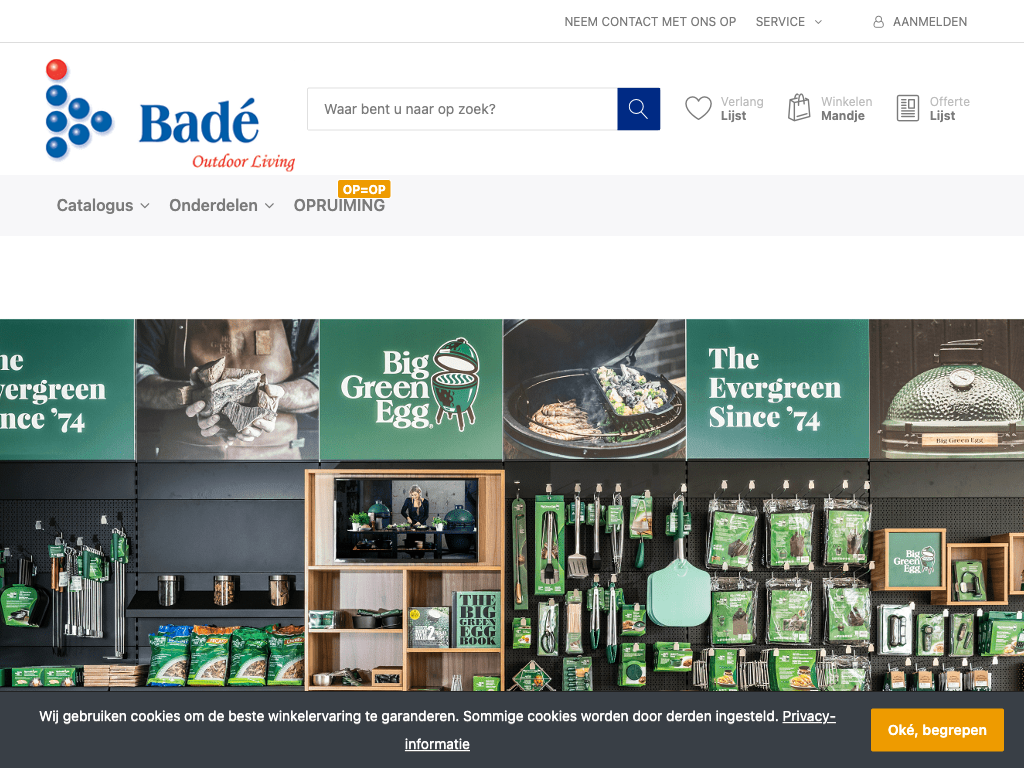The height and width of the screenshot is (768, 1024).
Task: Click the Winkelen Mandje text link
Action: coord(846,108)
